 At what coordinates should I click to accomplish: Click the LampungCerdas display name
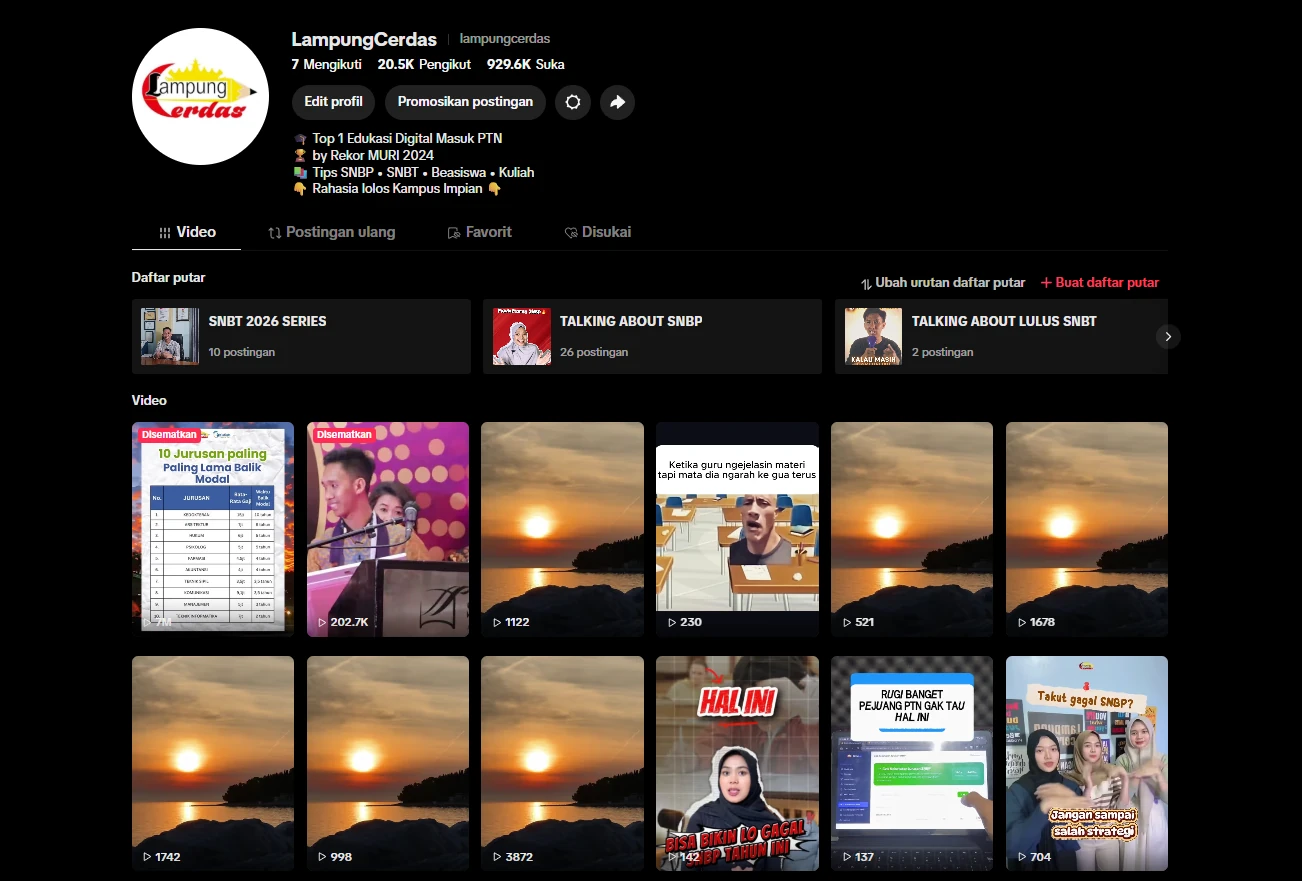364,40
